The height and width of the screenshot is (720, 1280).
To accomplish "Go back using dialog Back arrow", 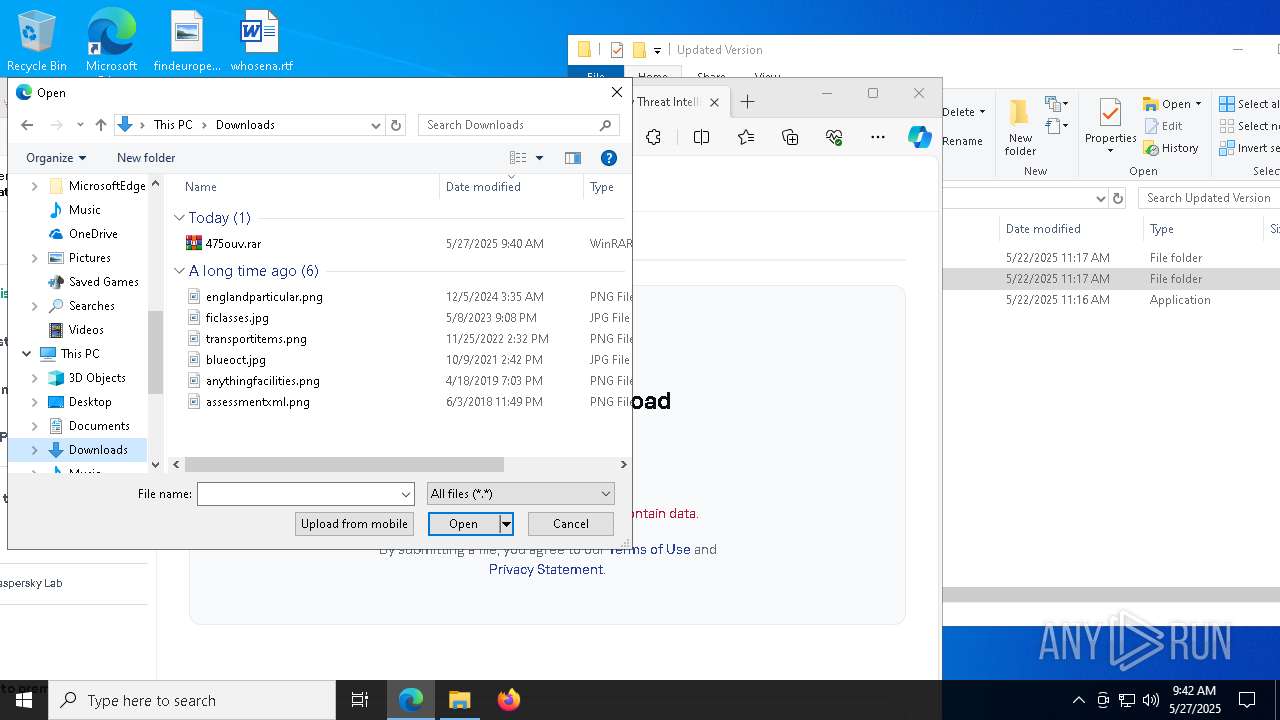I will point(27,125).
